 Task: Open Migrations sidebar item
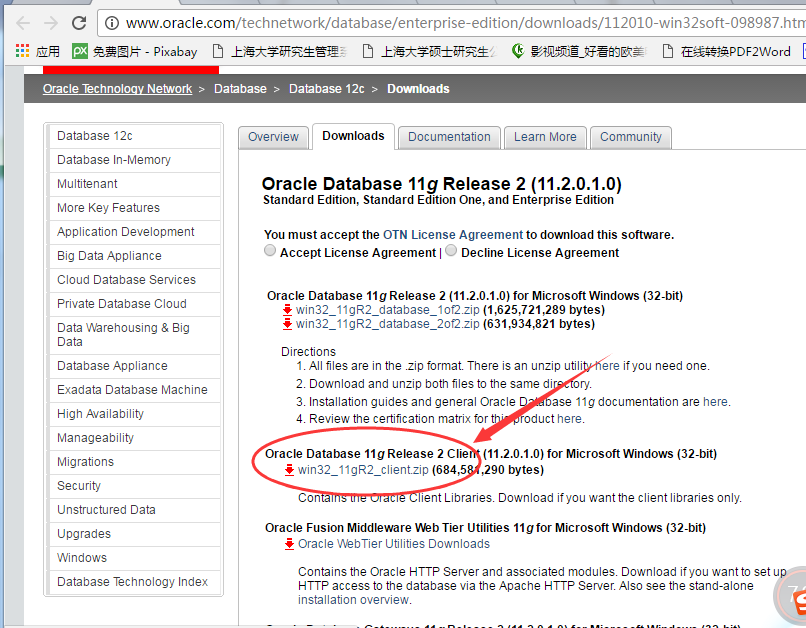pyautogui.click(x=135, y=462)
